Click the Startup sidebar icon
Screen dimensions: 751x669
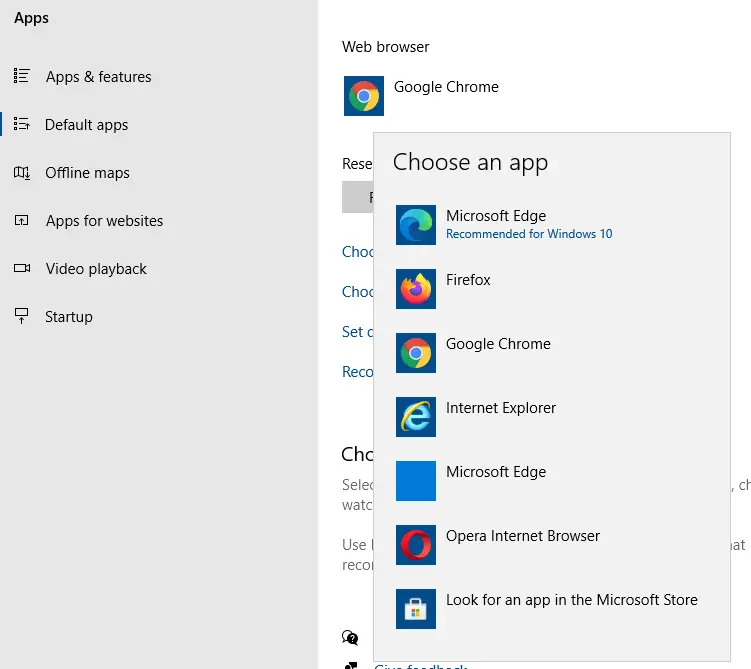[22, 316]
